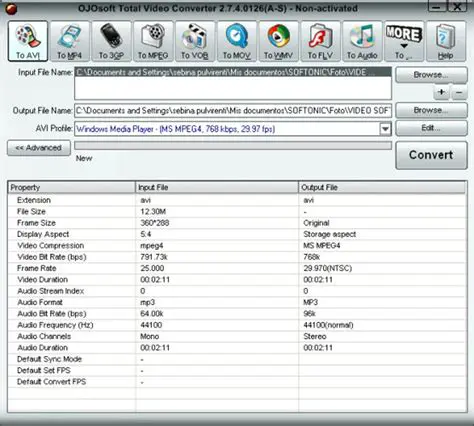
Task: Click the 791.73k input bit rate
Action: (x=154, y=257)
